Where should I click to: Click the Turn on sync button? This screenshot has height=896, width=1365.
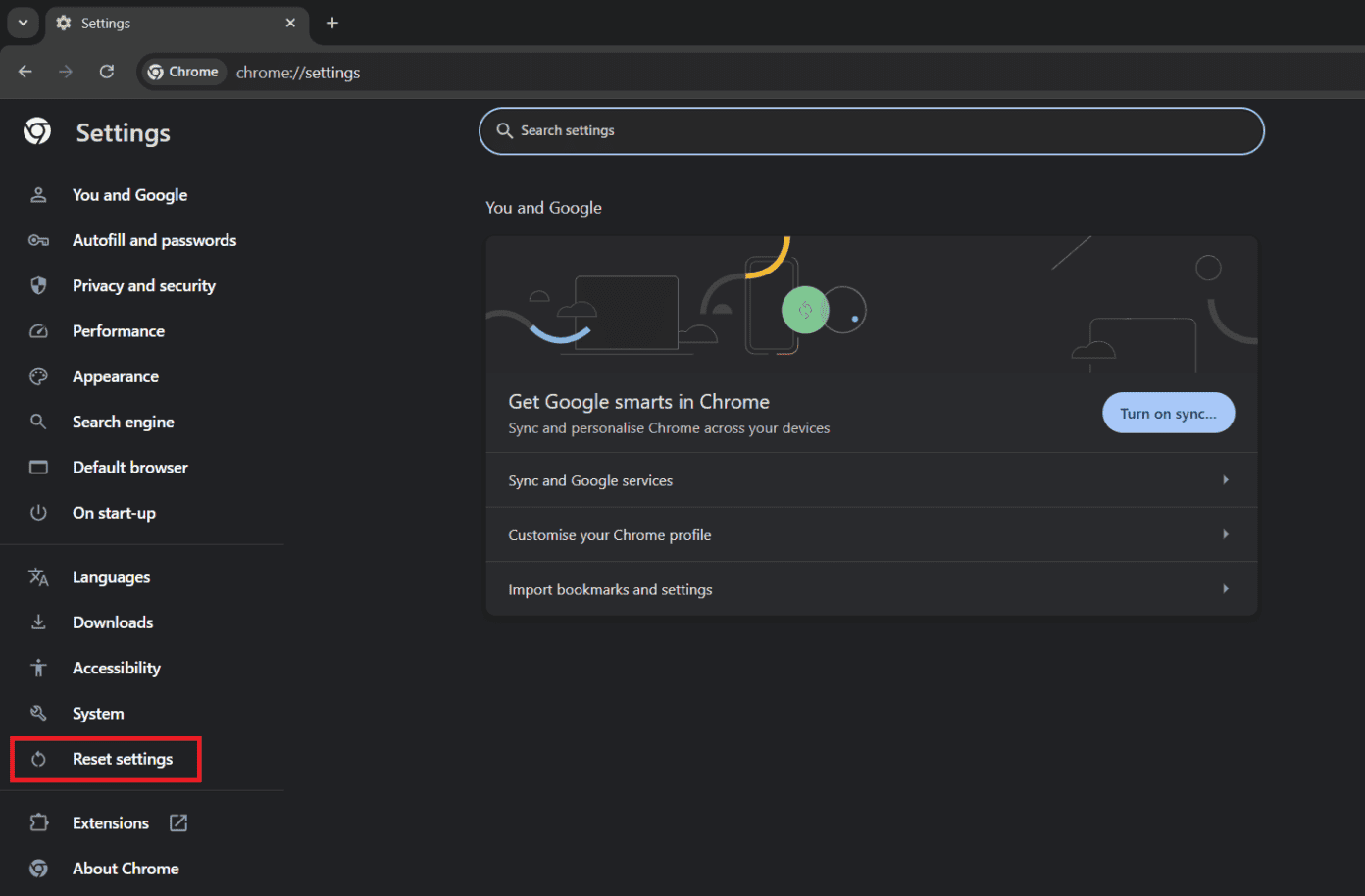tap(1168, 413)
